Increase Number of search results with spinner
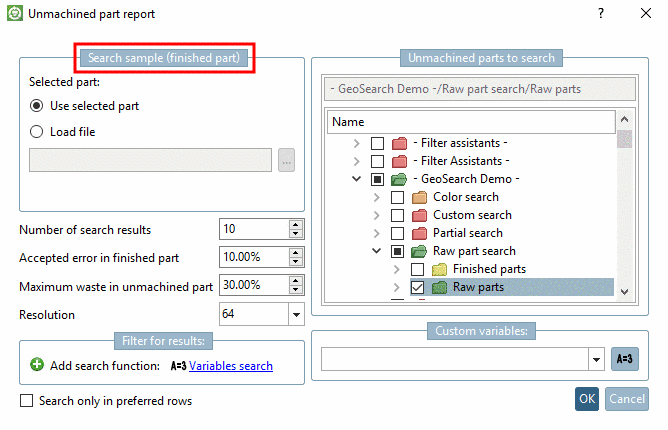Image resolution: width=668 pixels, height=430 pixels. (x=295, y=225)
